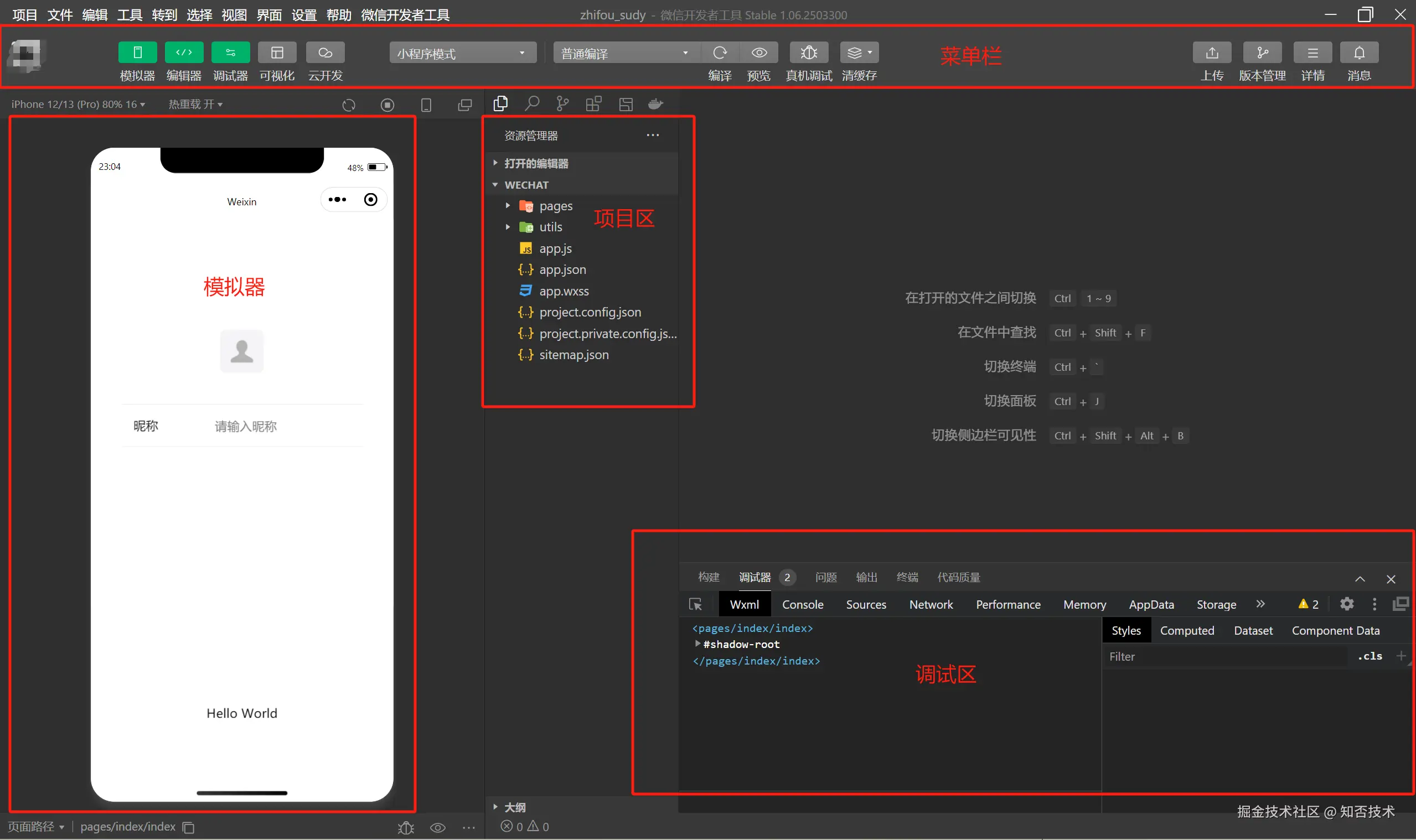Open the cloud development (云开发) icon
Image resolution: width=1416 pixels, height=840 pixels.
click(x=325, y=53)
